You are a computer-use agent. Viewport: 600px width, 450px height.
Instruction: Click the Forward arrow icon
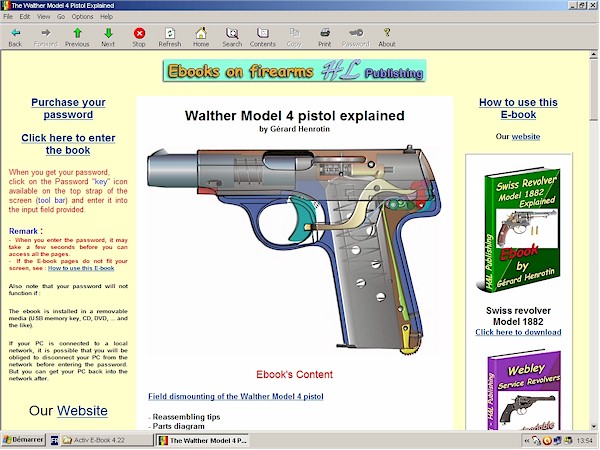(46, 37)
